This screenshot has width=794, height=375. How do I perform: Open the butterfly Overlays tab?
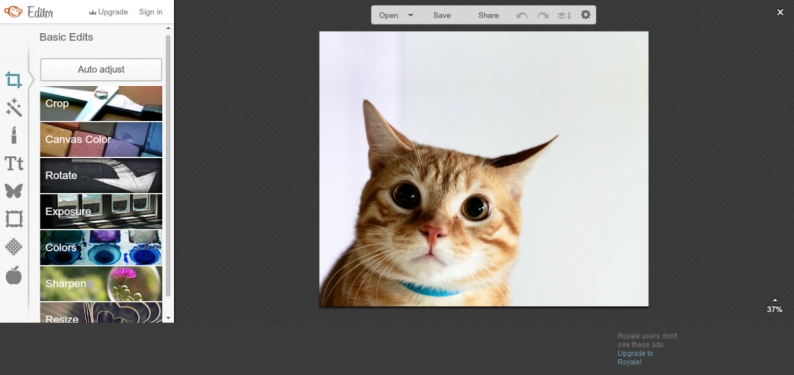[14, 191]
